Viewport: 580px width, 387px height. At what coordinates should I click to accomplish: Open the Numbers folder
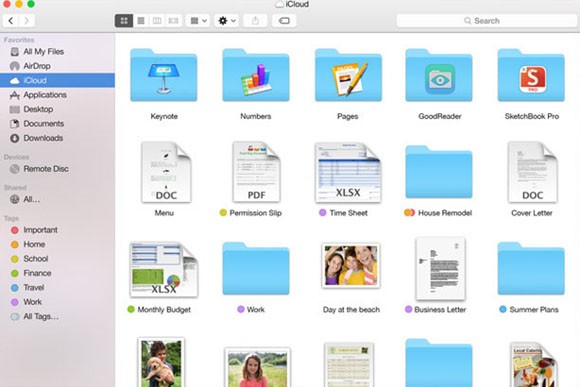256,75
